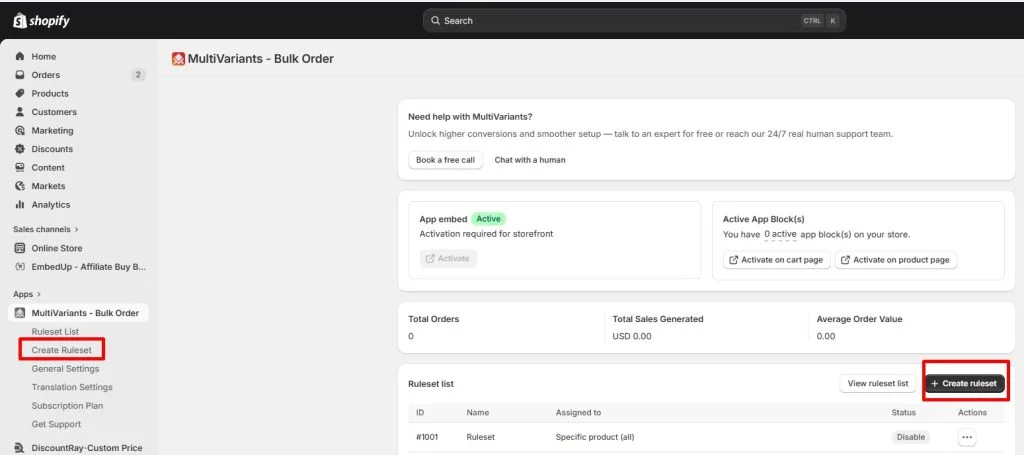Click the Content icon in sidebar

(20, 168)
